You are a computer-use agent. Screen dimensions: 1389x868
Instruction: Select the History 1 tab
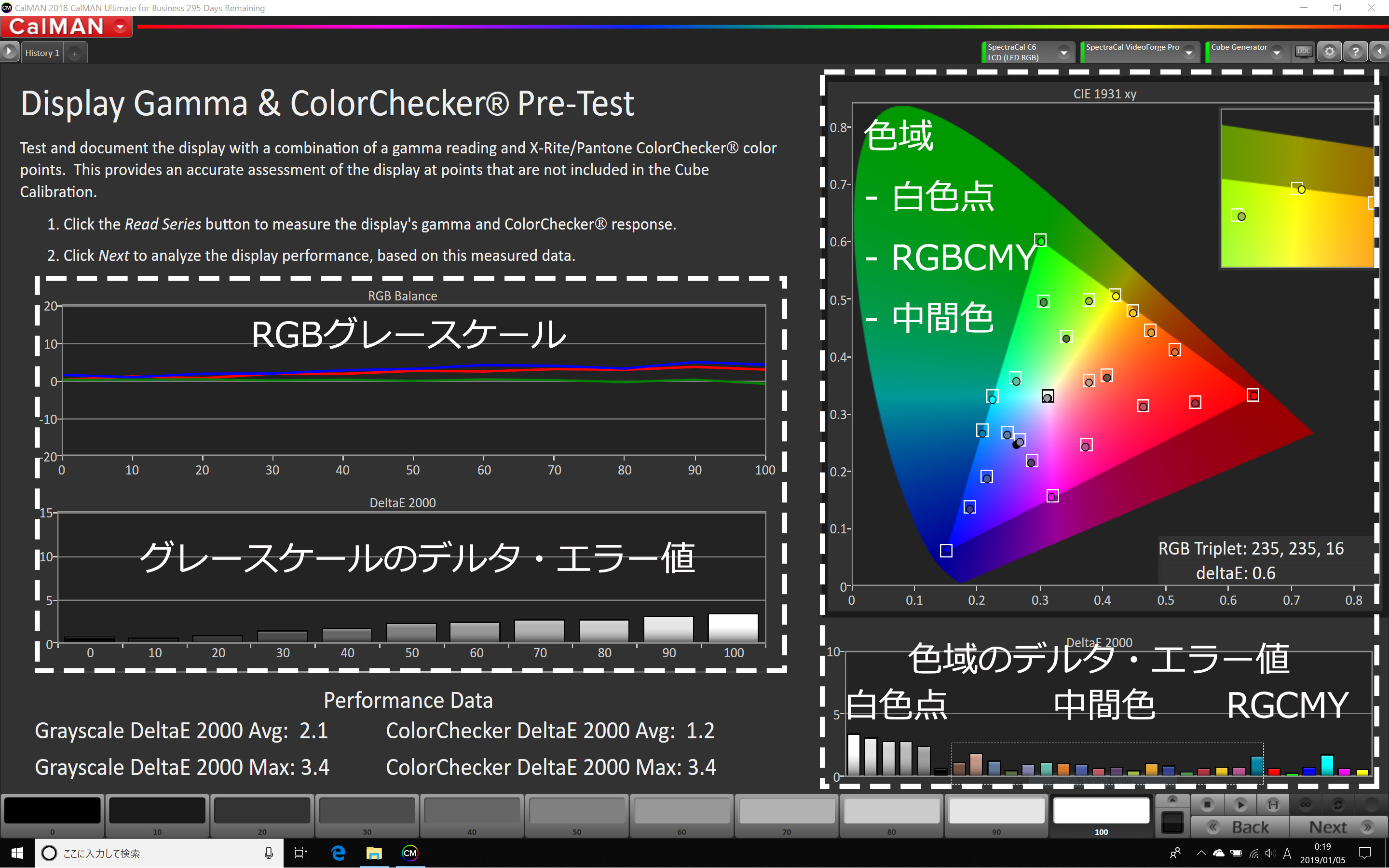(42, 53)
